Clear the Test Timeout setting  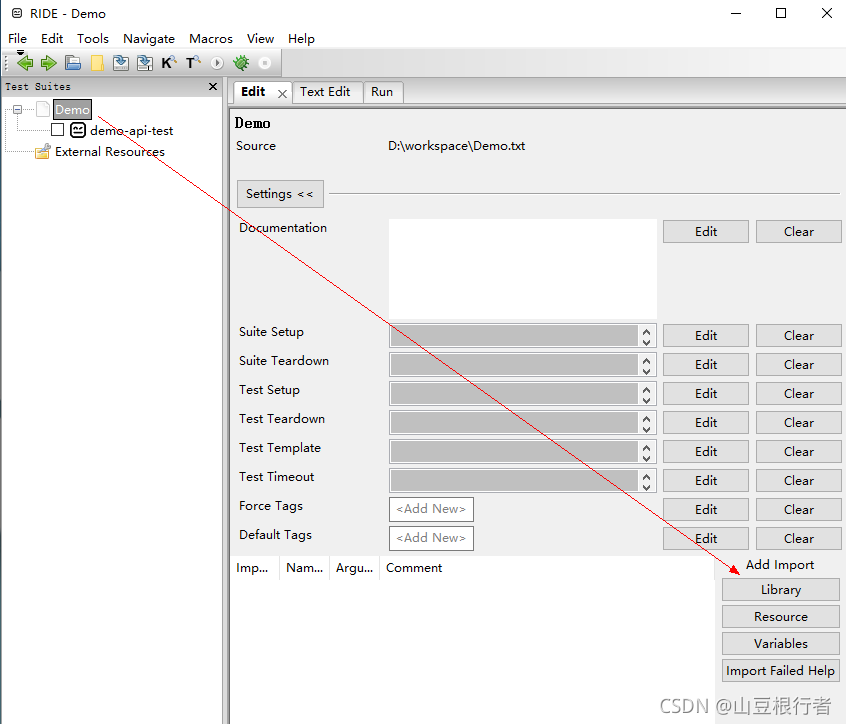[x=799, y=481]
